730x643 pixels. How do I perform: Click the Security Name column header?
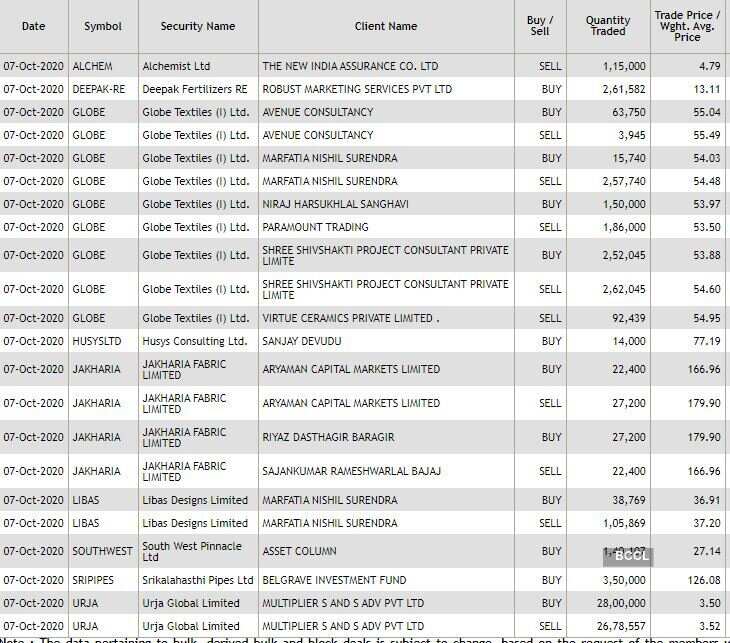coord(198,26)
